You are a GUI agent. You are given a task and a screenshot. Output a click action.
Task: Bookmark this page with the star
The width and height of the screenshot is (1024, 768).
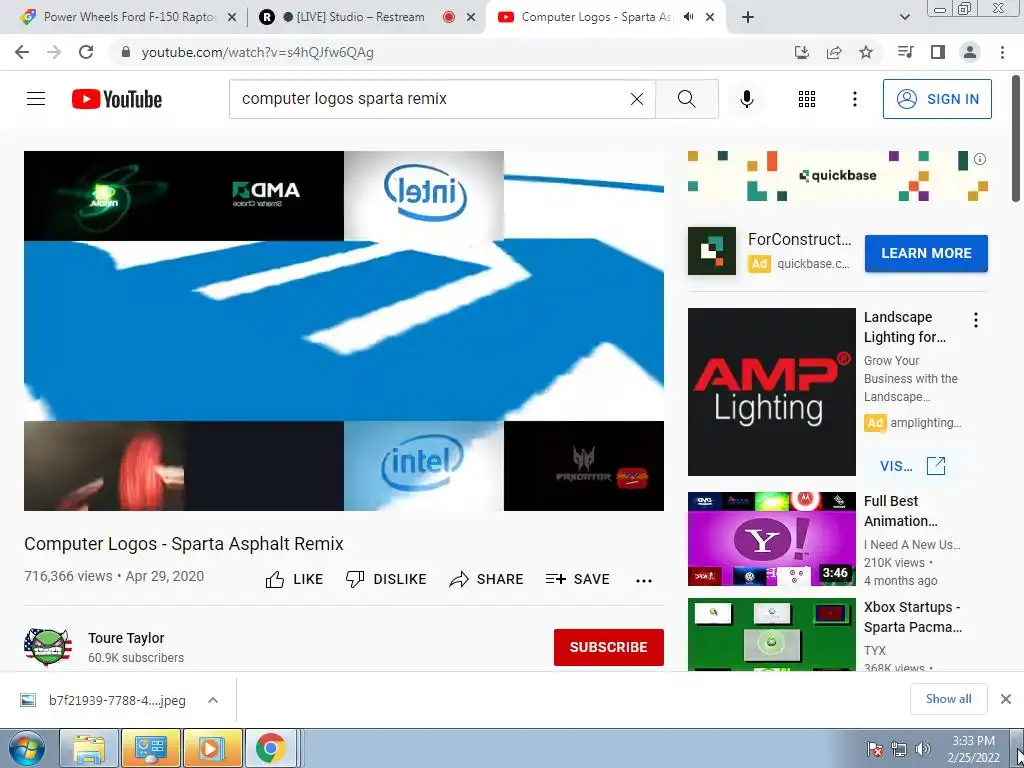point(866,52)
